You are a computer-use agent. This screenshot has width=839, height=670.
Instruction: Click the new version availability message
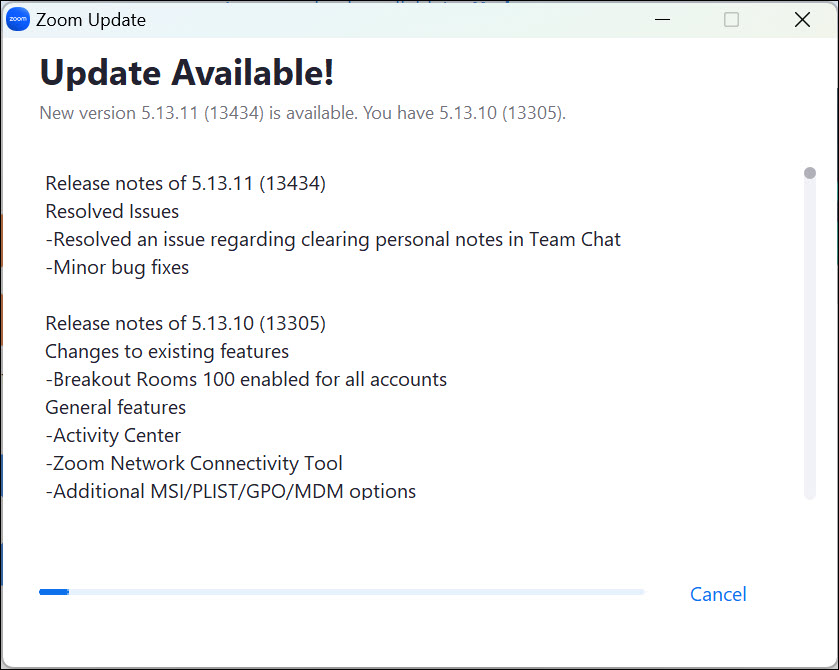coord(302,113)
